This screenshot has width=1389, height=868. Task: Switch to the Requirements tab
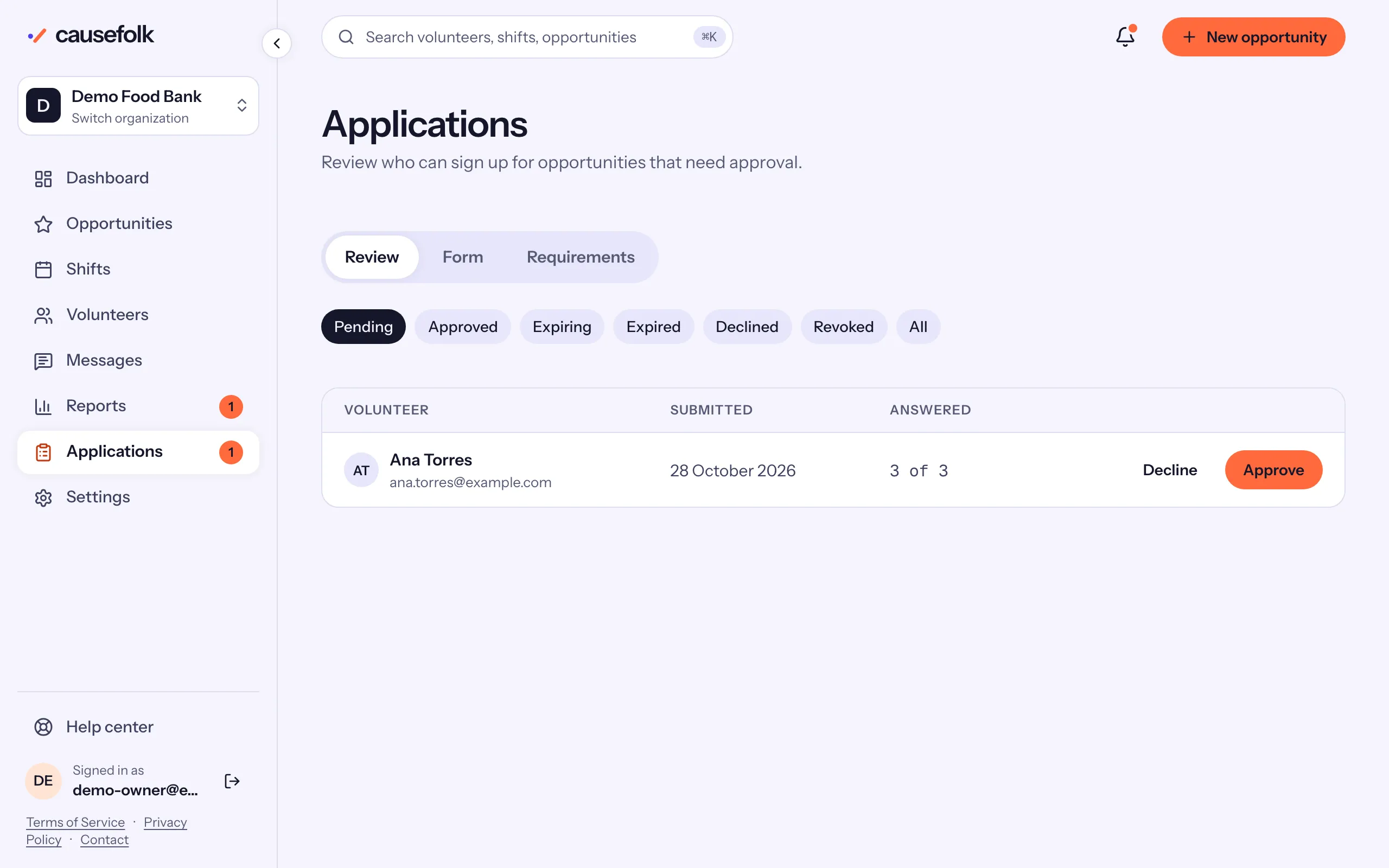click(x=580, y=257)
